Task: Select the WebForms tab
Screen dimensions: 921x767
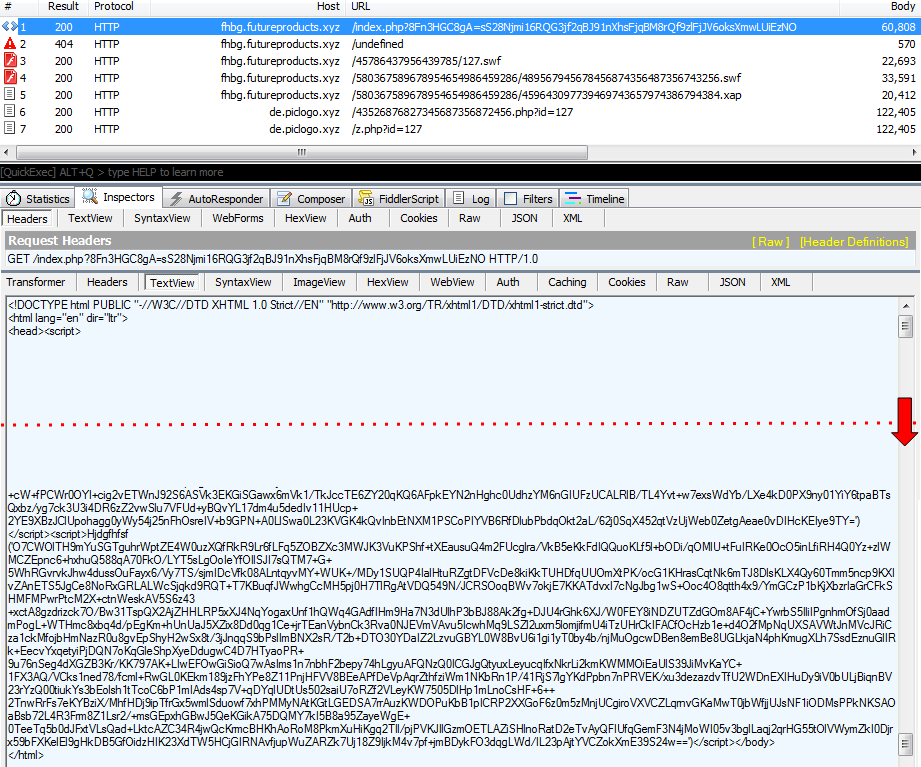Action: click(x=238, y=218)
